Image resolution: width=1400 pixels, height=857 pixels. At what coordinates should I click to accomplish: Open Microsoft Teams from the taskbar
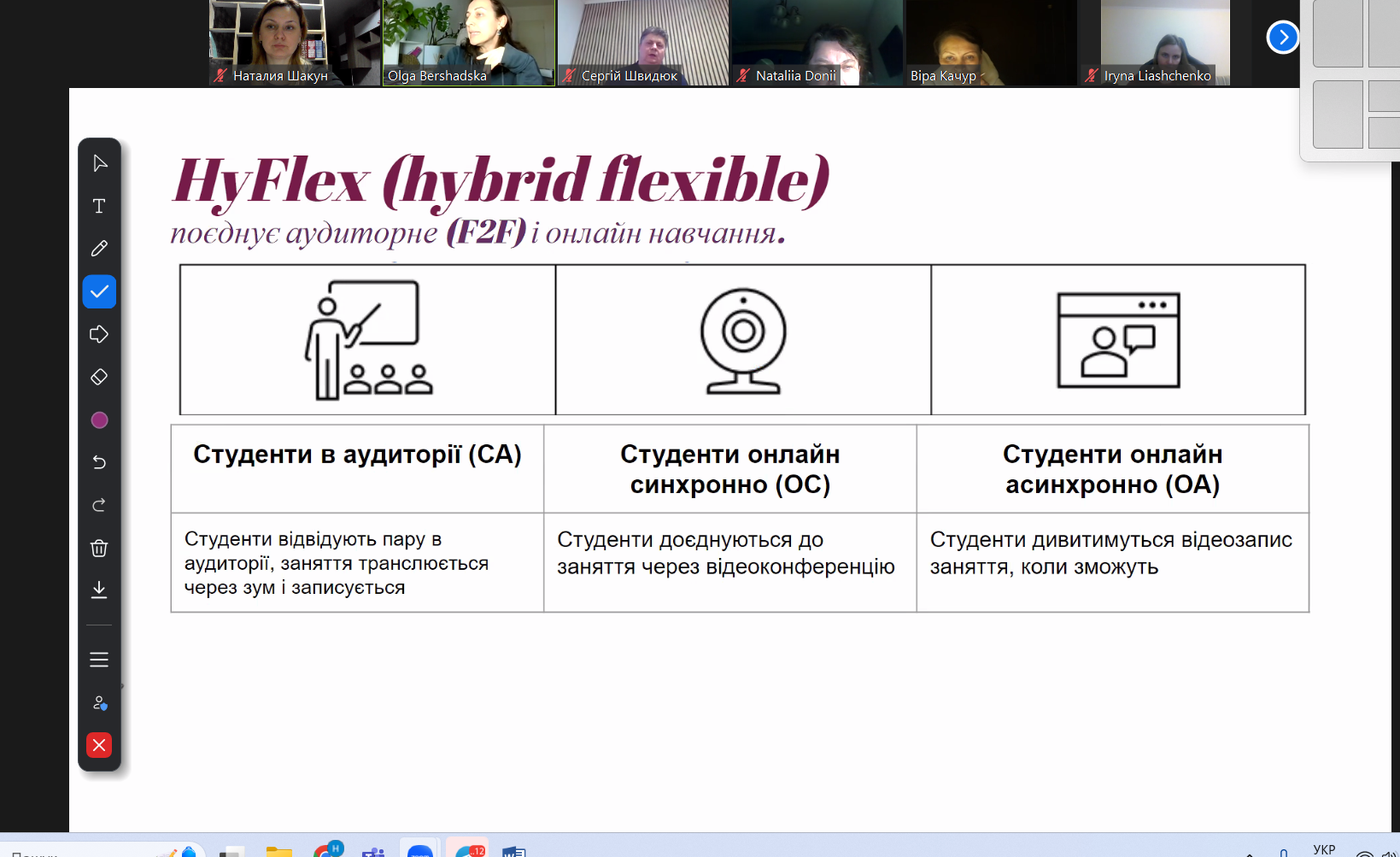pos(373,851)
